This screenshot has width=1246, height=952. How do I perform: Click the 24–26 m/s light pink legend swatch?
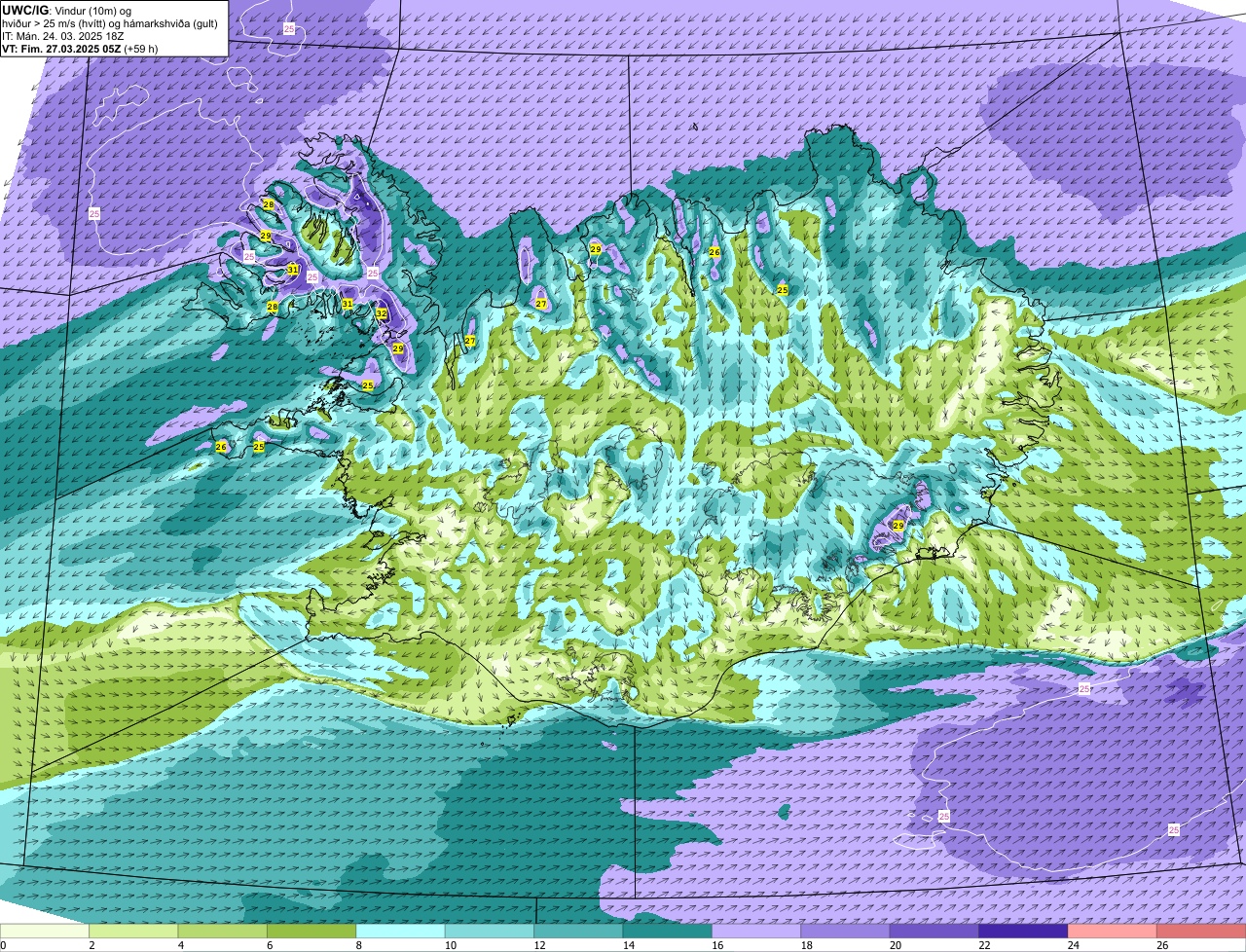(1113, 931)
